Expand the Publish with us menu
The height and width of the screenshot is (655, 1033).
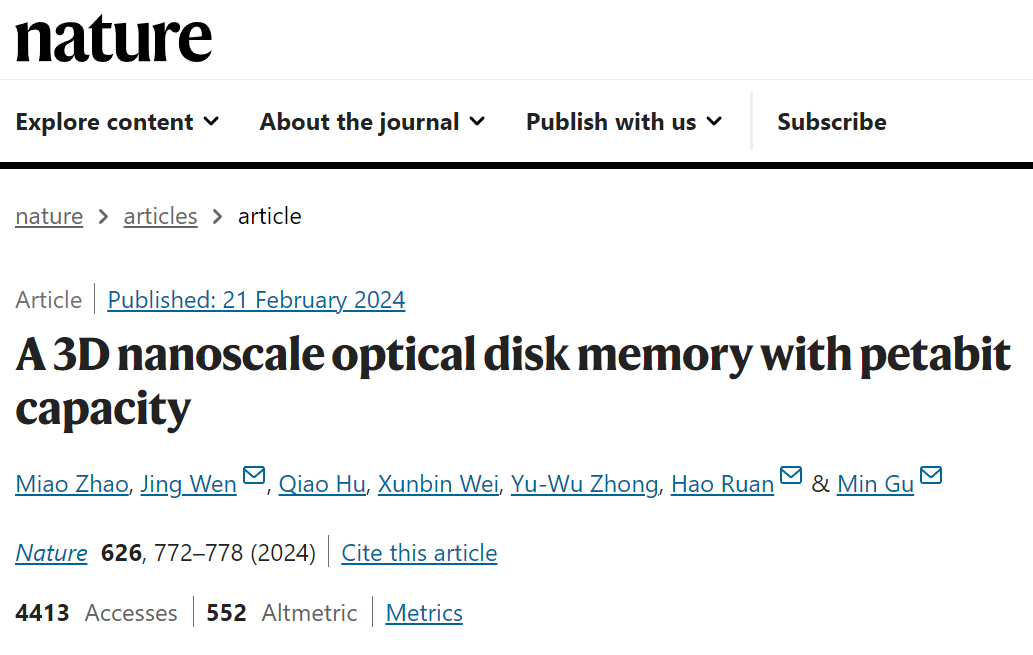[x=623, y=122]
